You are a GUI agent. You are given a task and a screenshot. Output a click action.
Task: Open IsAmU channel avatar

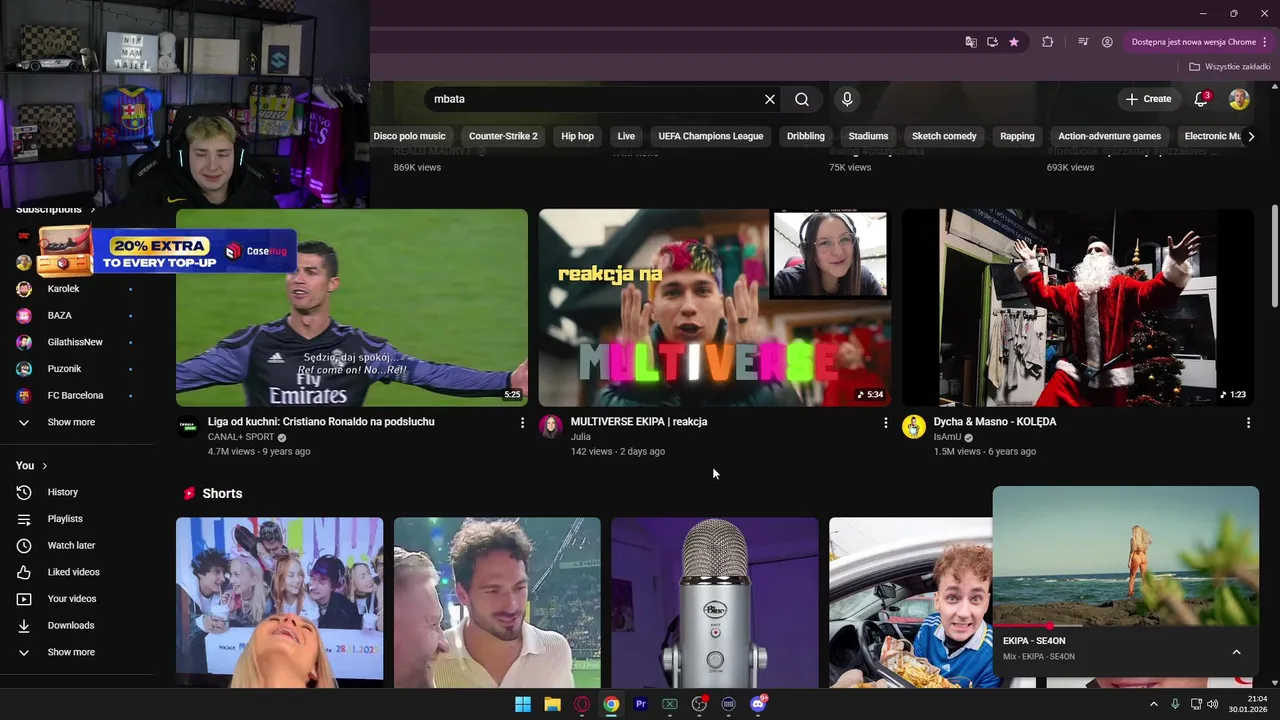(x=914, y=427)
